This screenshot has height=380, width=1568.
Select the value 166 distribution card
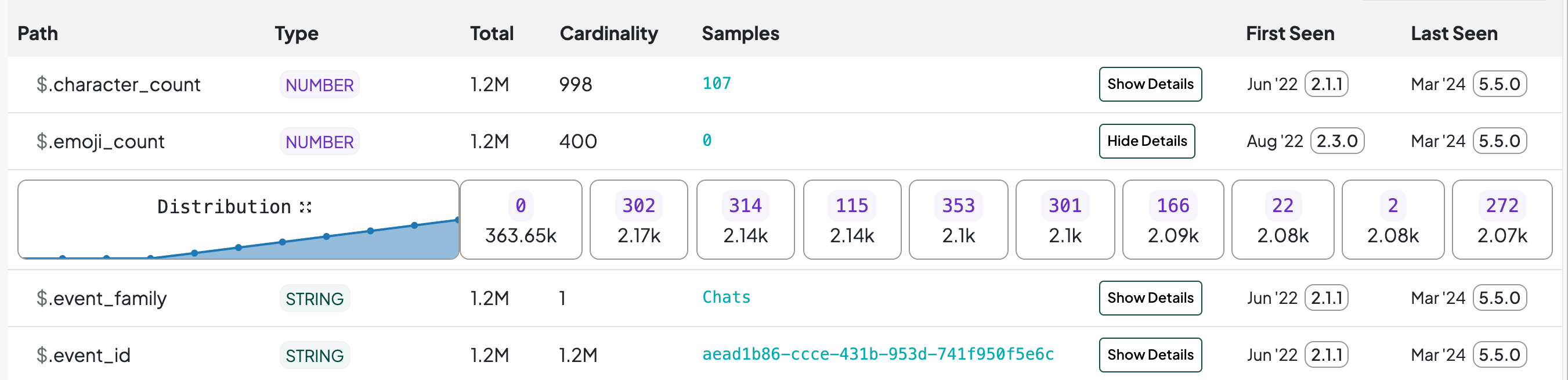pyautogui.click(x=1172, y=220)
